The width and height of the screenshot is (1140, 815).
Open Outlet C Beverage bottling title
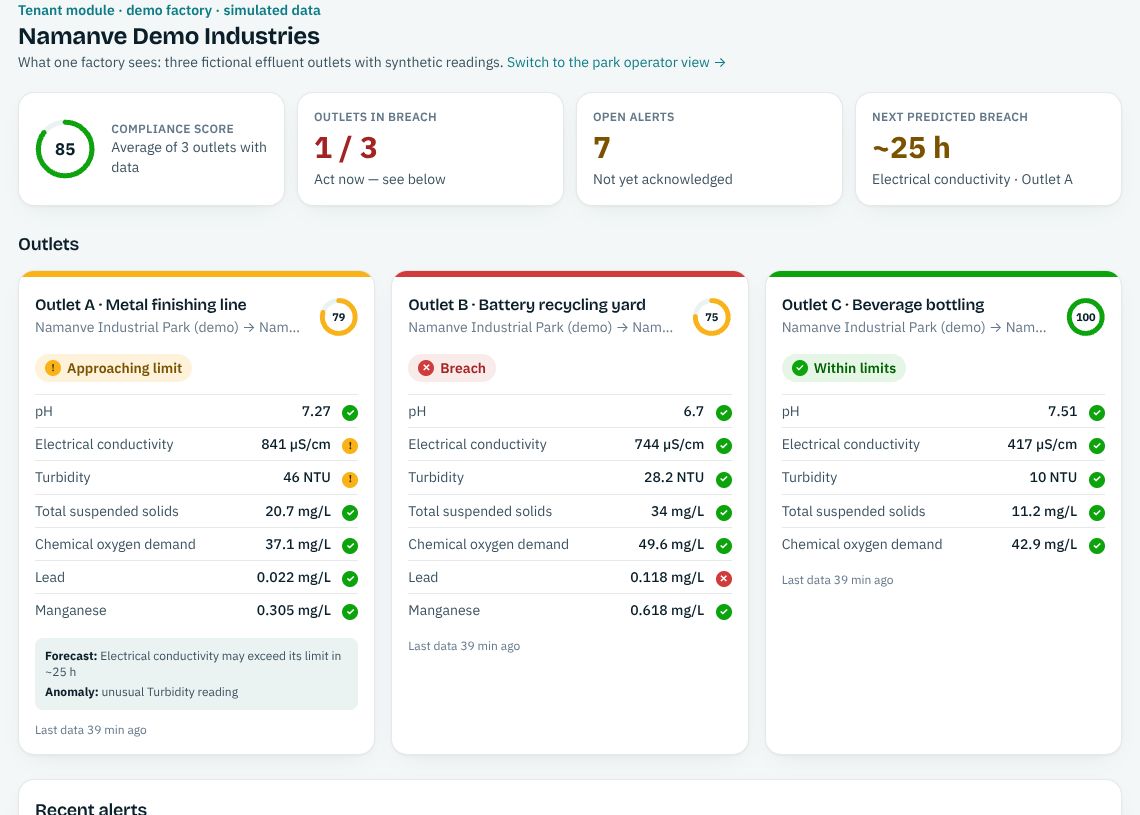click(x=883, y=305)
